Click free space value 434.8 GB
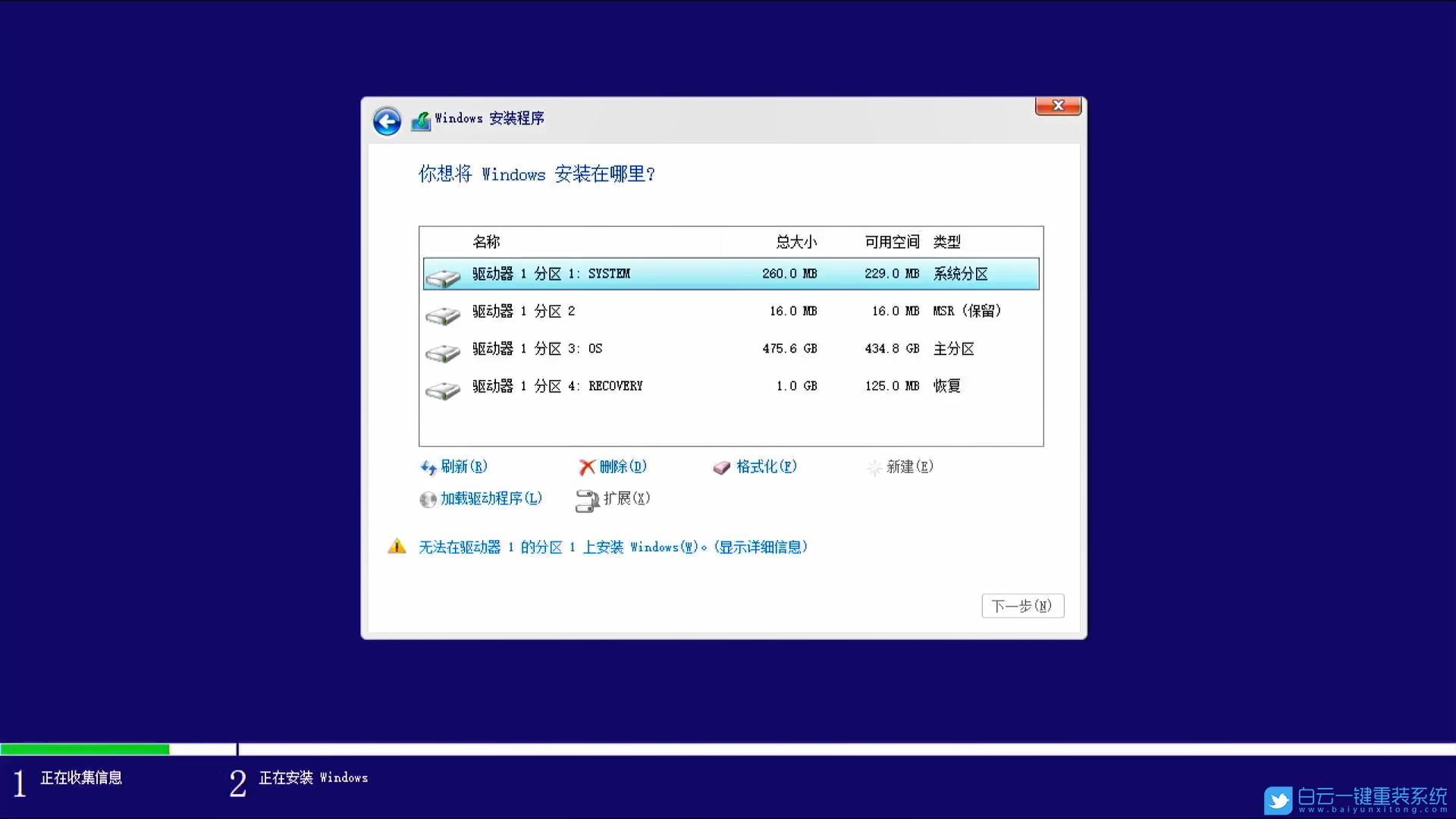Image resolution: width=1456 pixels, height=819 pixels. (892, 349)
